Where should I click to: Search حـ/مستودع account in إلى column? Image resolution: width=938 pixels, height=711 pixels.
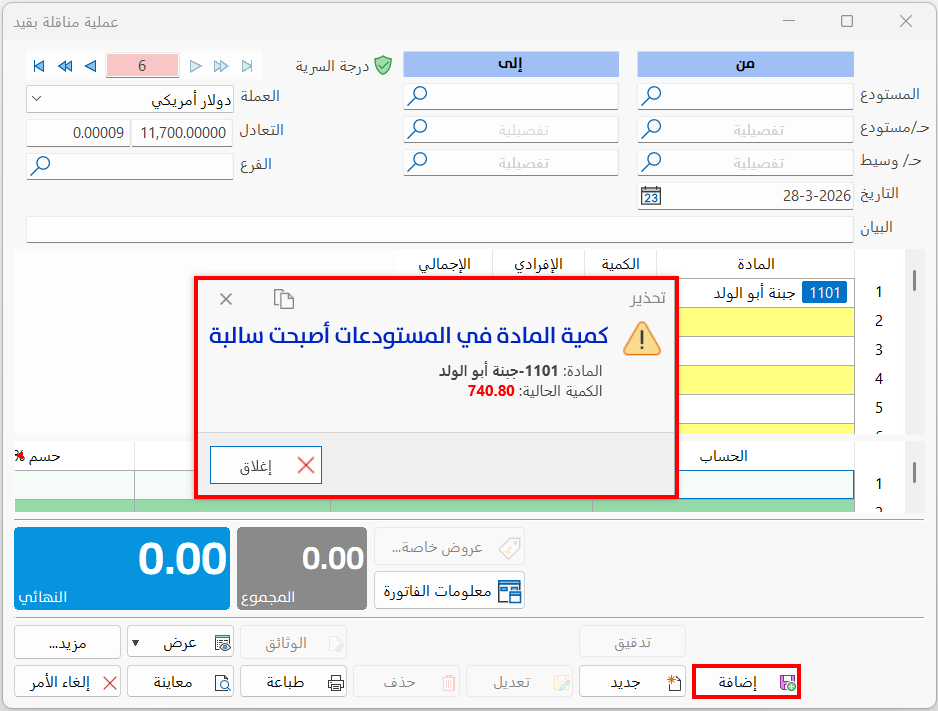click(417, 129)
